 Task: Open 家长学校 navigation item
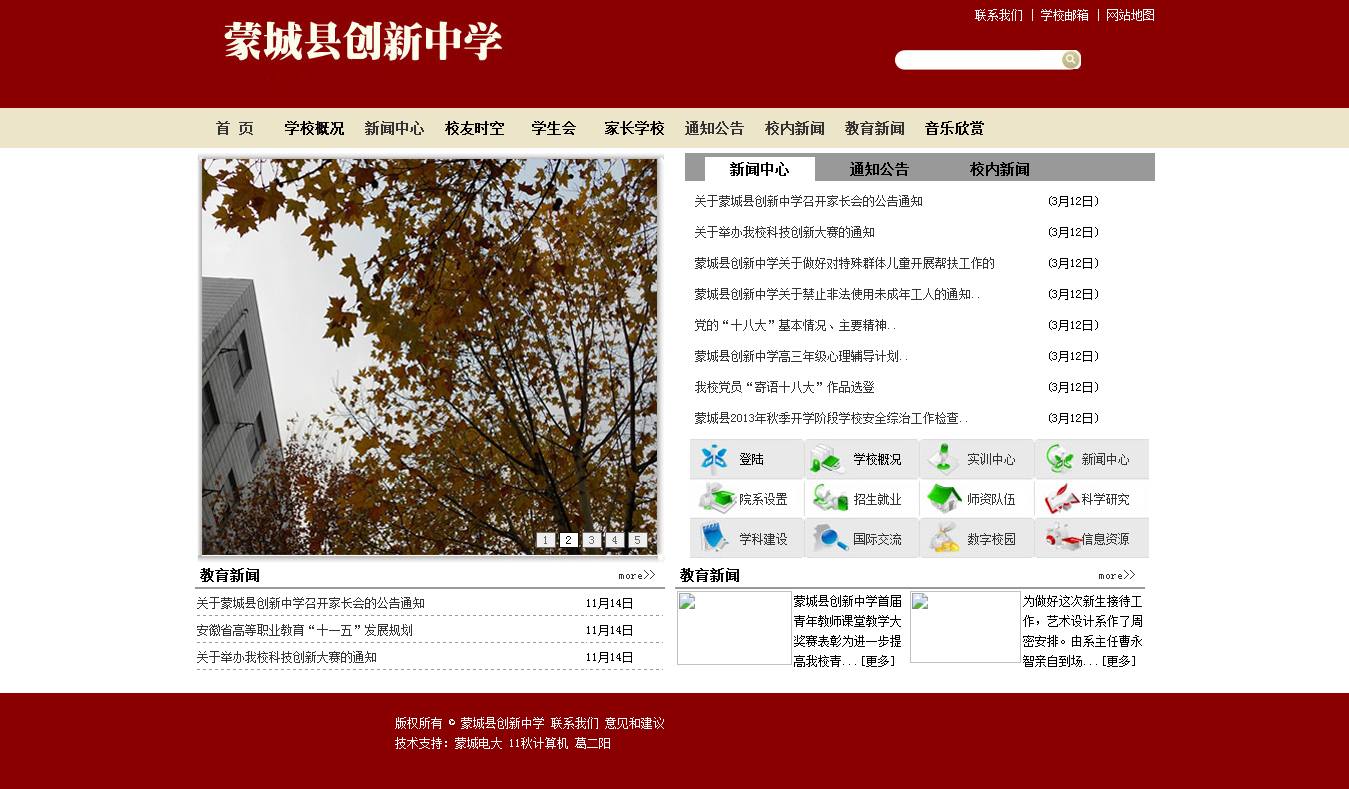point(634,128)
